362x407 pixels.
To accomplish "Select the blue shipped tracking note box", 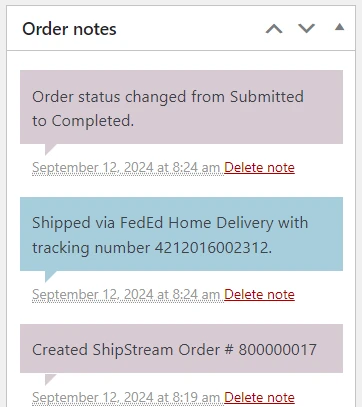I will tap(181, 234).
